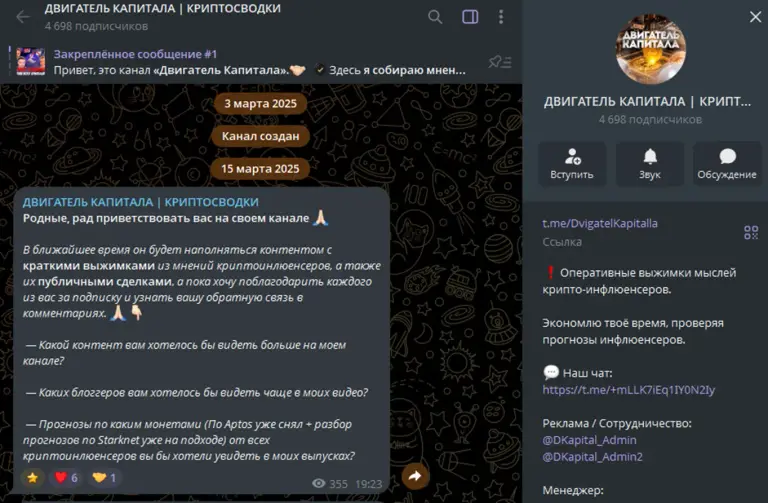Click post author name ДВИГАТЕЛЬ КАПИТАЛА | КРИПТОСВОДКИ
This screenshot has height=503, width=768.
(141, 202)
